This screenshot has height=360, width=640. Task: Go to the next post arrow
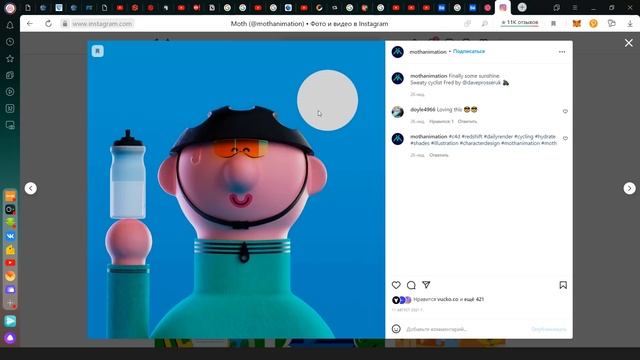tap(629, 188)
